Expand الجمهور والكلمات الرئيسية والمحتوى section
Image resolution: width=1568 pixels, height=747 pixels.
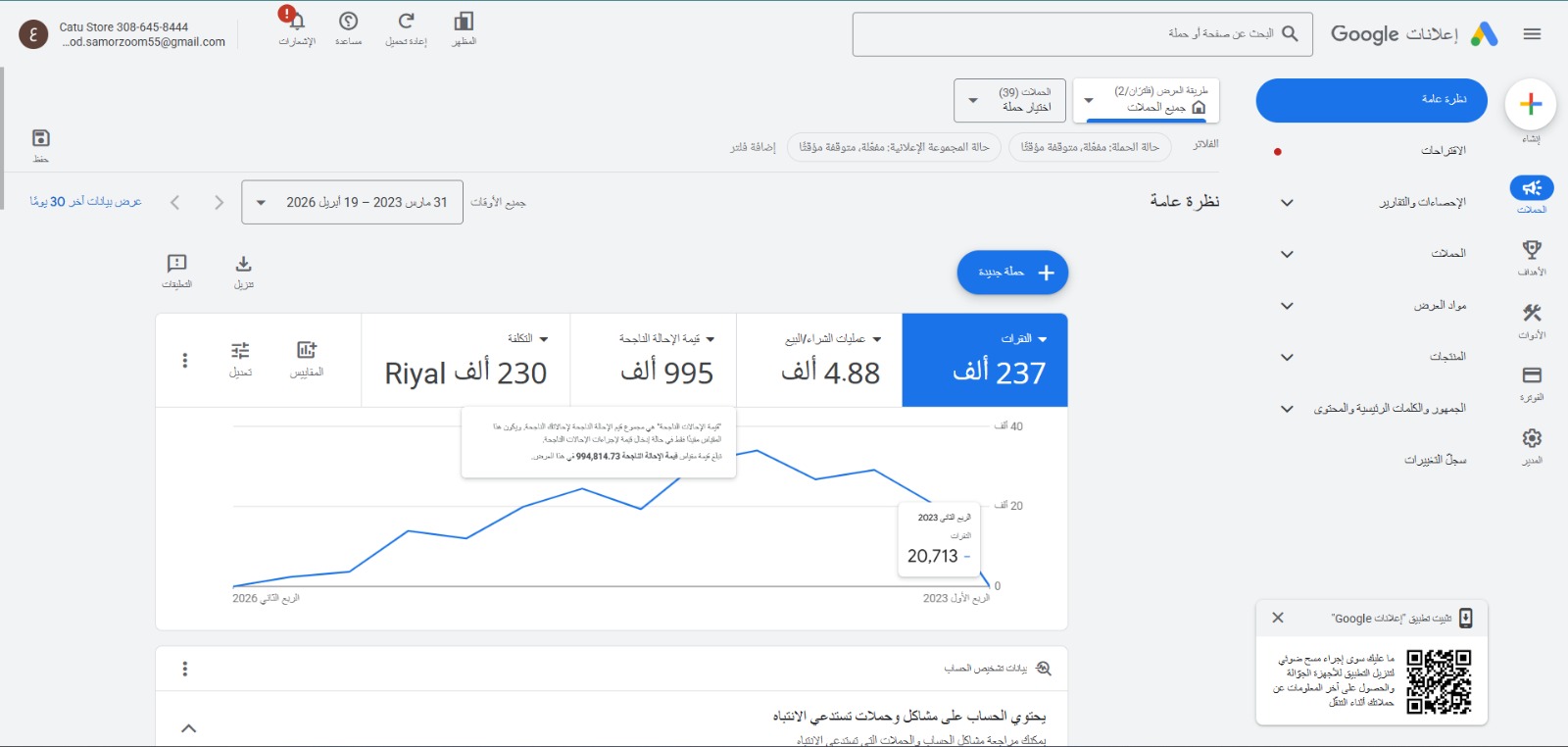(1288, 409)
